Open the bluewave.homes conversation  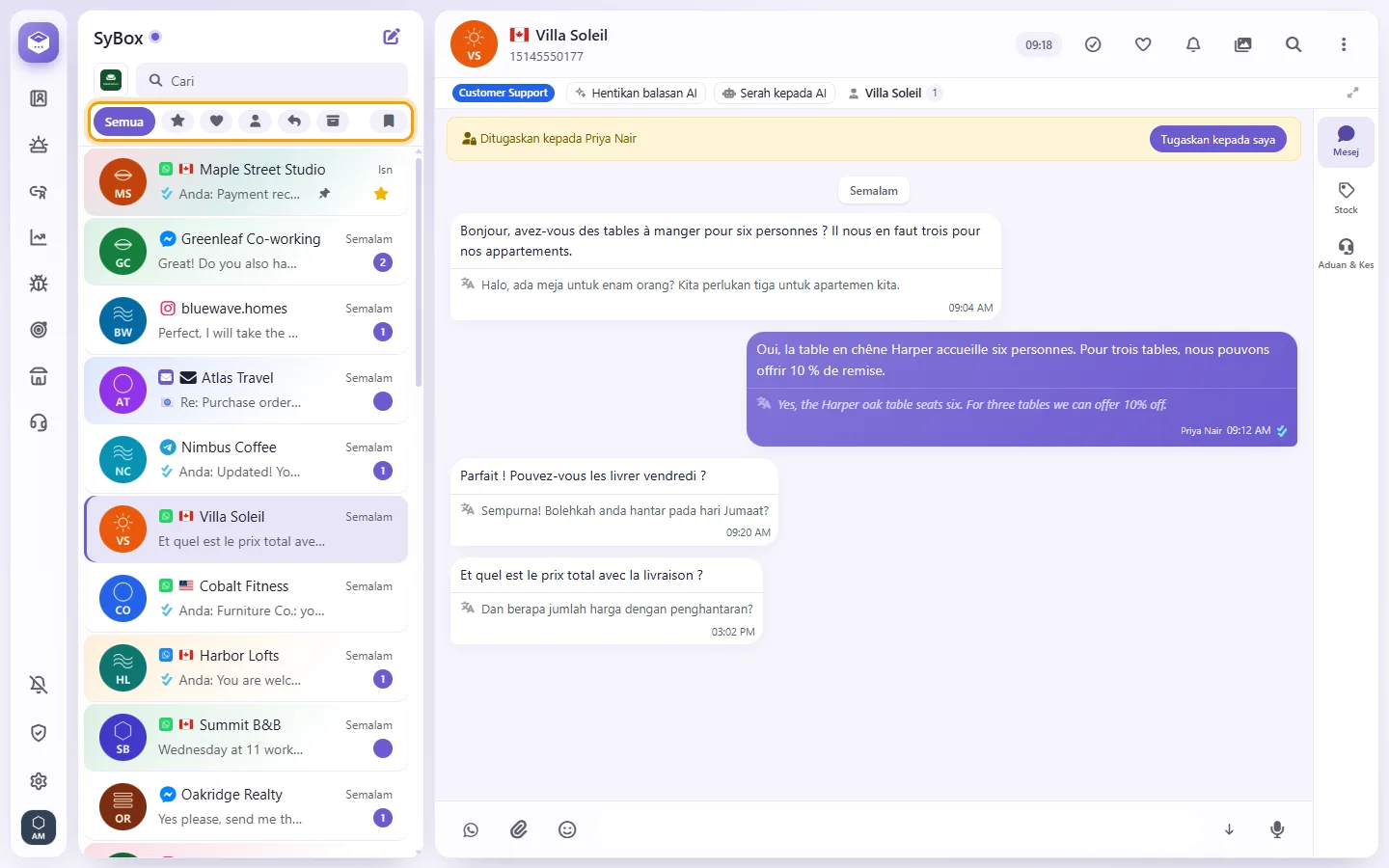tap(246, 320)
